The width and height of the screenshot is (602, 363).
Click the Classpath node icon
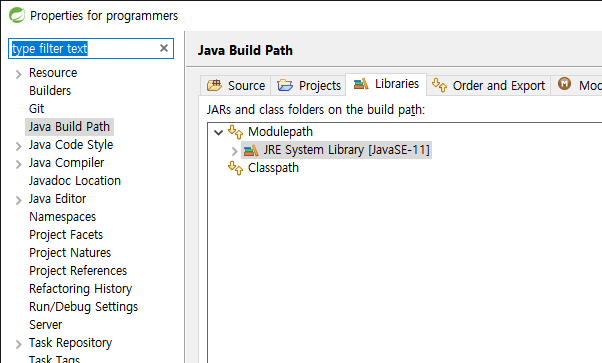click(235, 168)
